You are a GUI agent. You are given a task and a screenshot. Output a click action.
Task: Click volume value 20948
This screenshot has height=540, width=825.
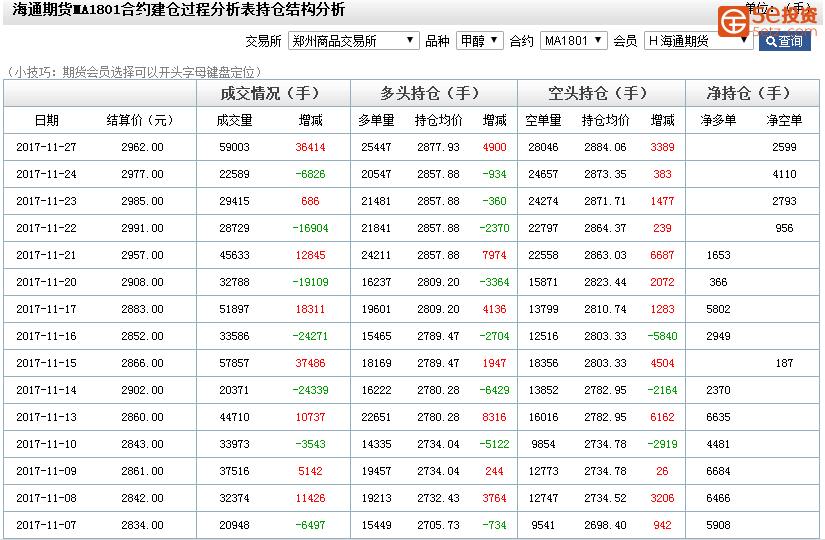(234, 525)
